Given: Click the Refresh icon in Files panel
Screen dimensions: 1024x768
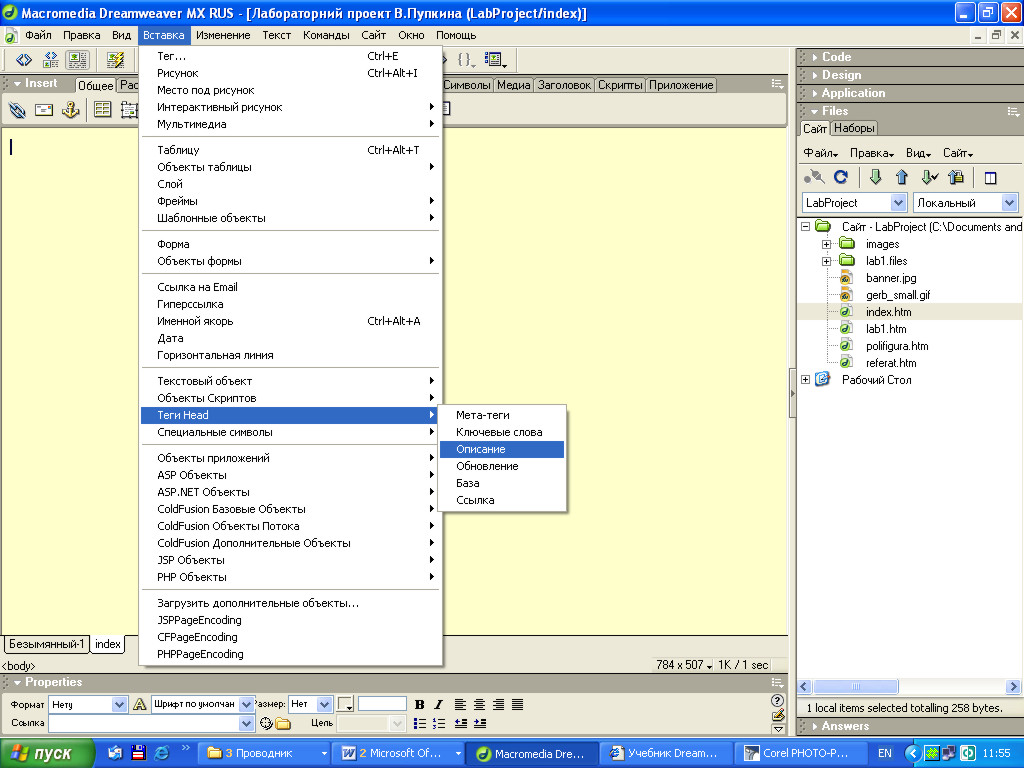Looking at the screenshot, I should (x=841, y=176).
